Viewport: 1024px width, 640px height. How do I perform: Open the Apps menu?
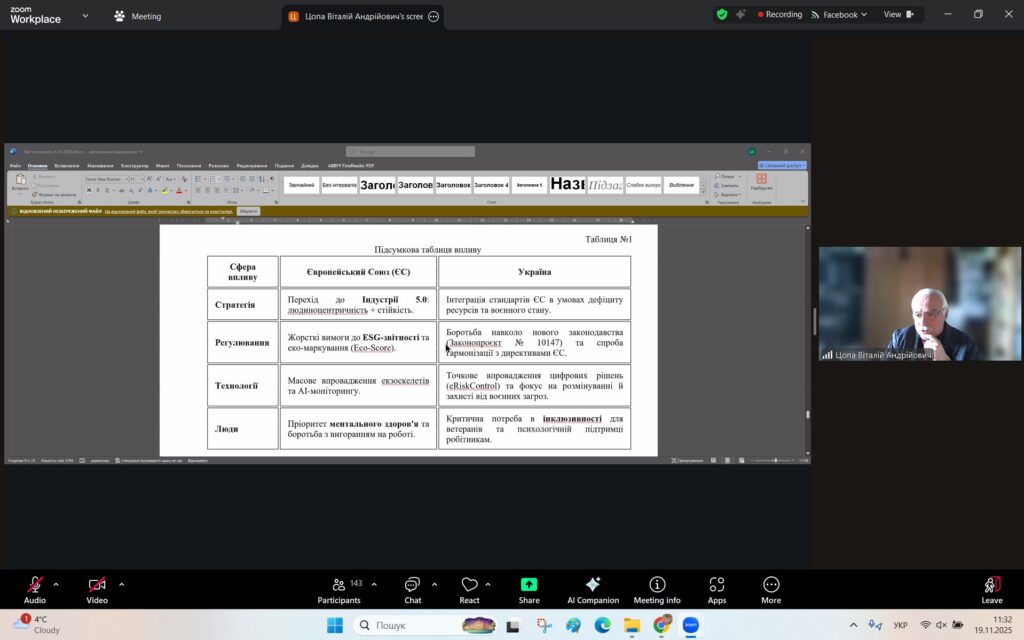click(716, 589)
